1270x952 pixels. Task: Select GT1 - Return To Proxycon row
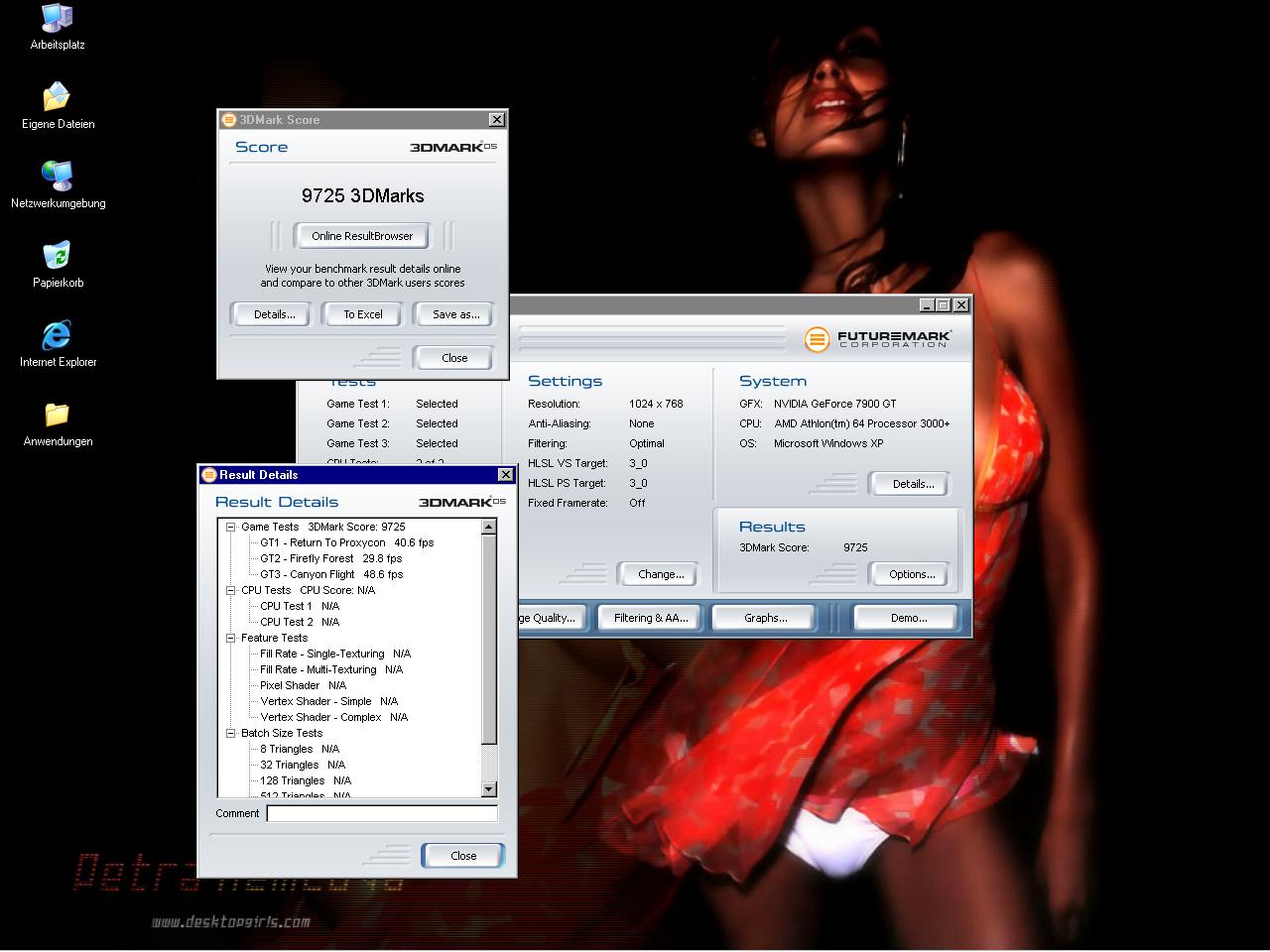(x=346, y=543)
